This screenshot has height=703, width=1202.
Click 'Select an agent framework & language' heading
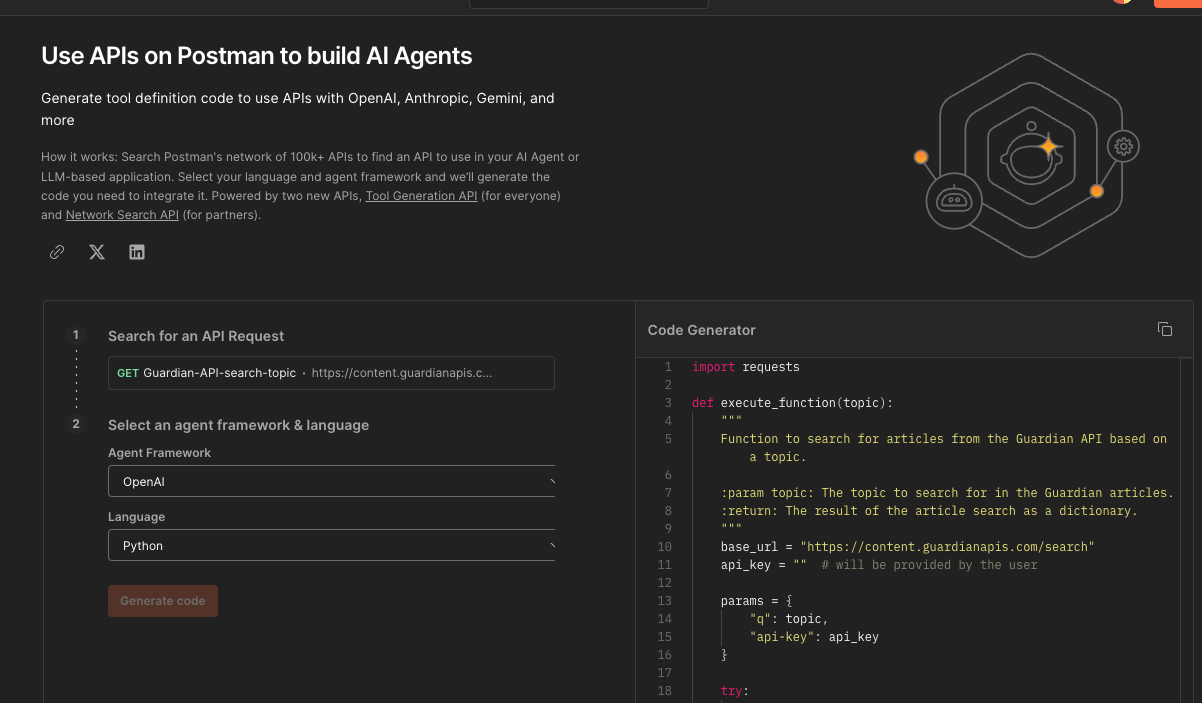[238, 425]
